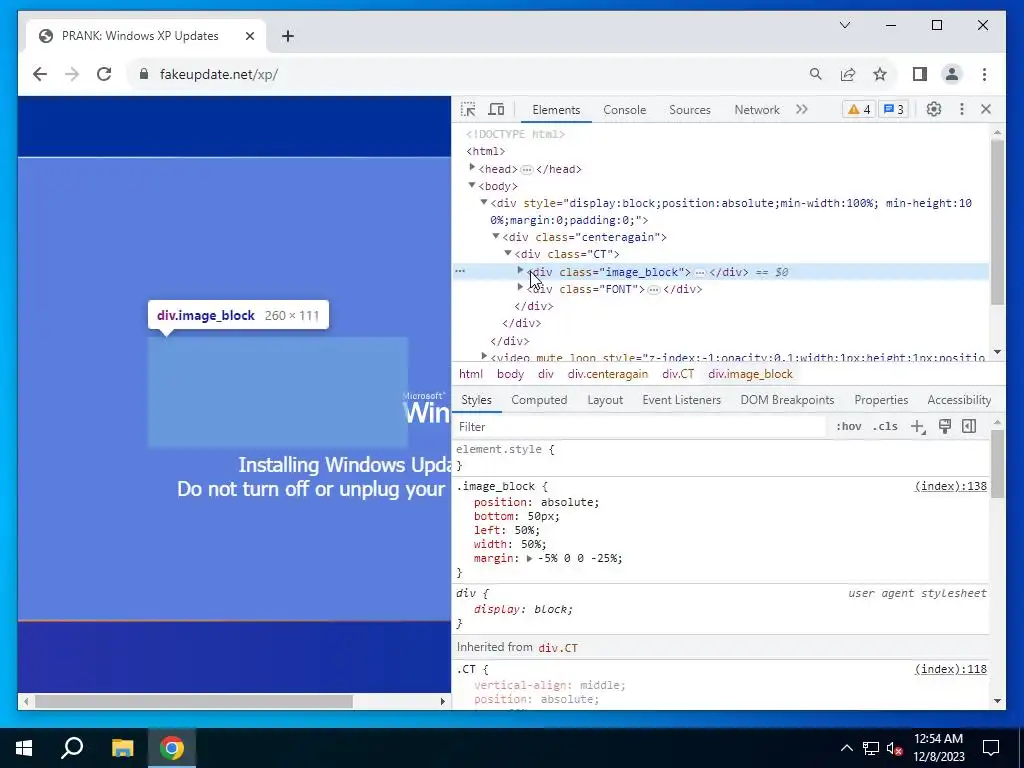The image size is (1024, 768).
Task: Open DevTools three-dot customize menu
Action: 961,109
